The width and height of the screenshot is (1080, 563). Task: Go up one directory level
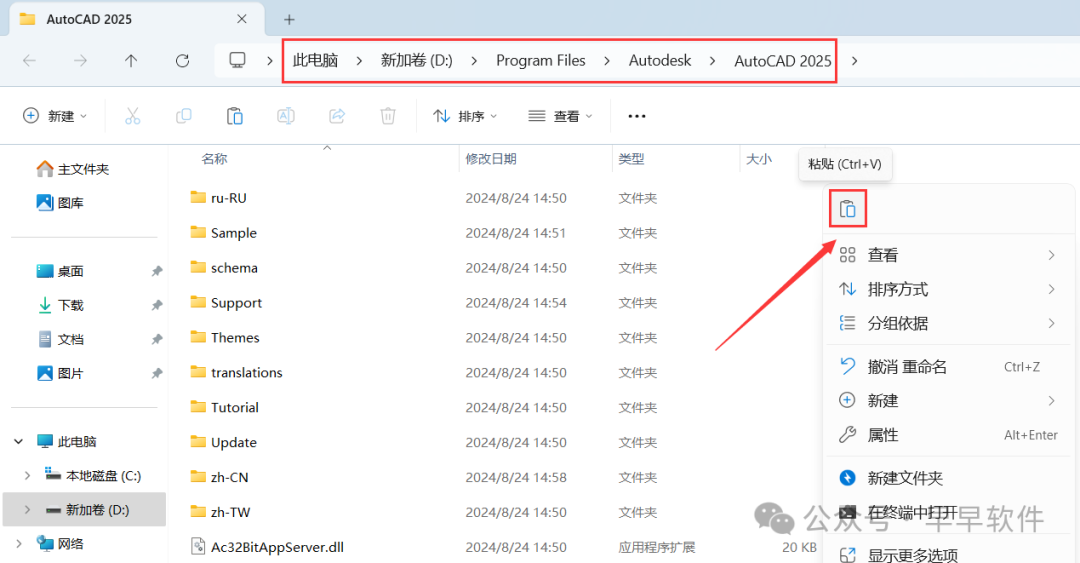tap(131, 61)
